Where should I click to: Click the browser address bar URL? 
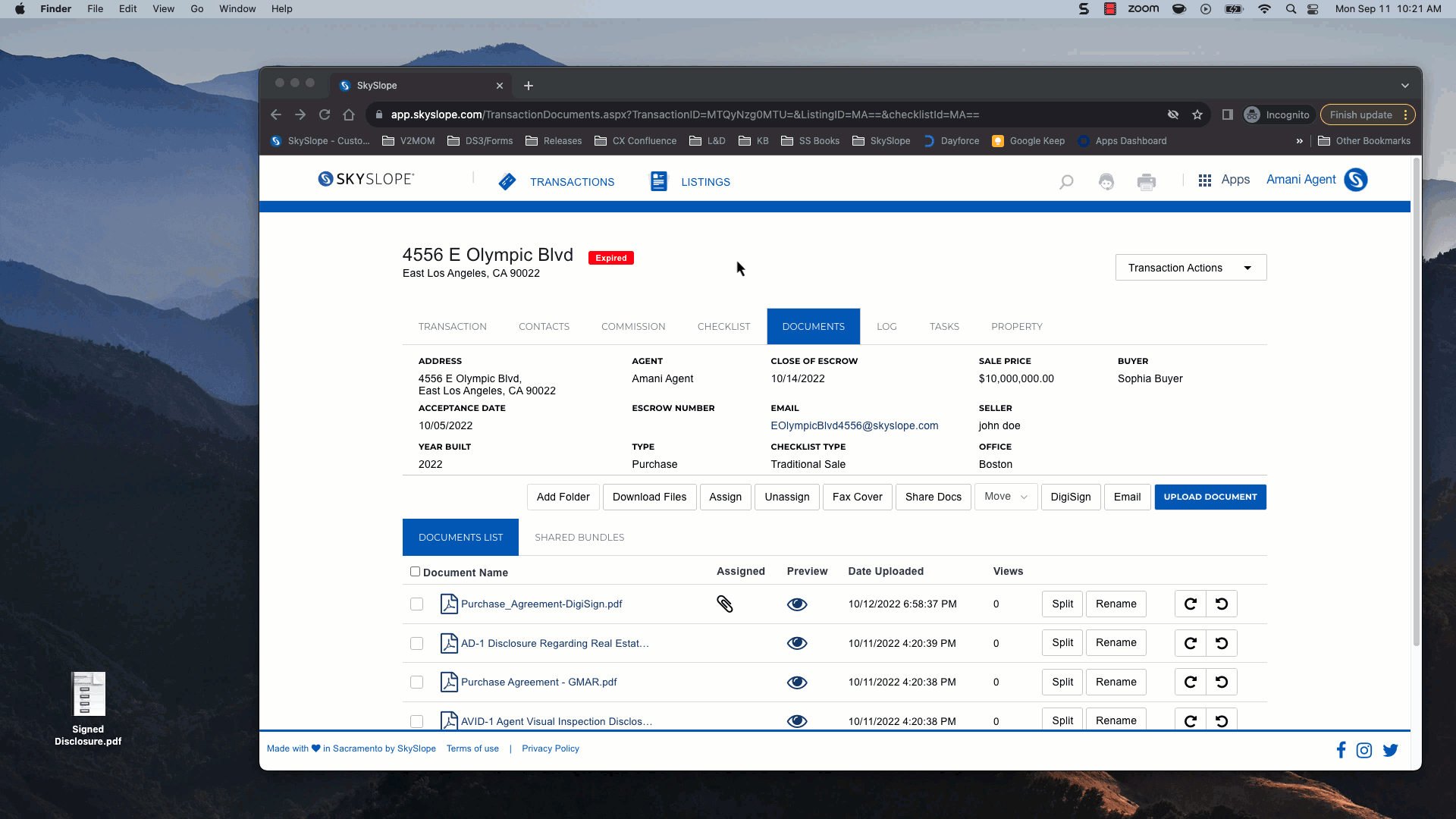coord(685,115)
